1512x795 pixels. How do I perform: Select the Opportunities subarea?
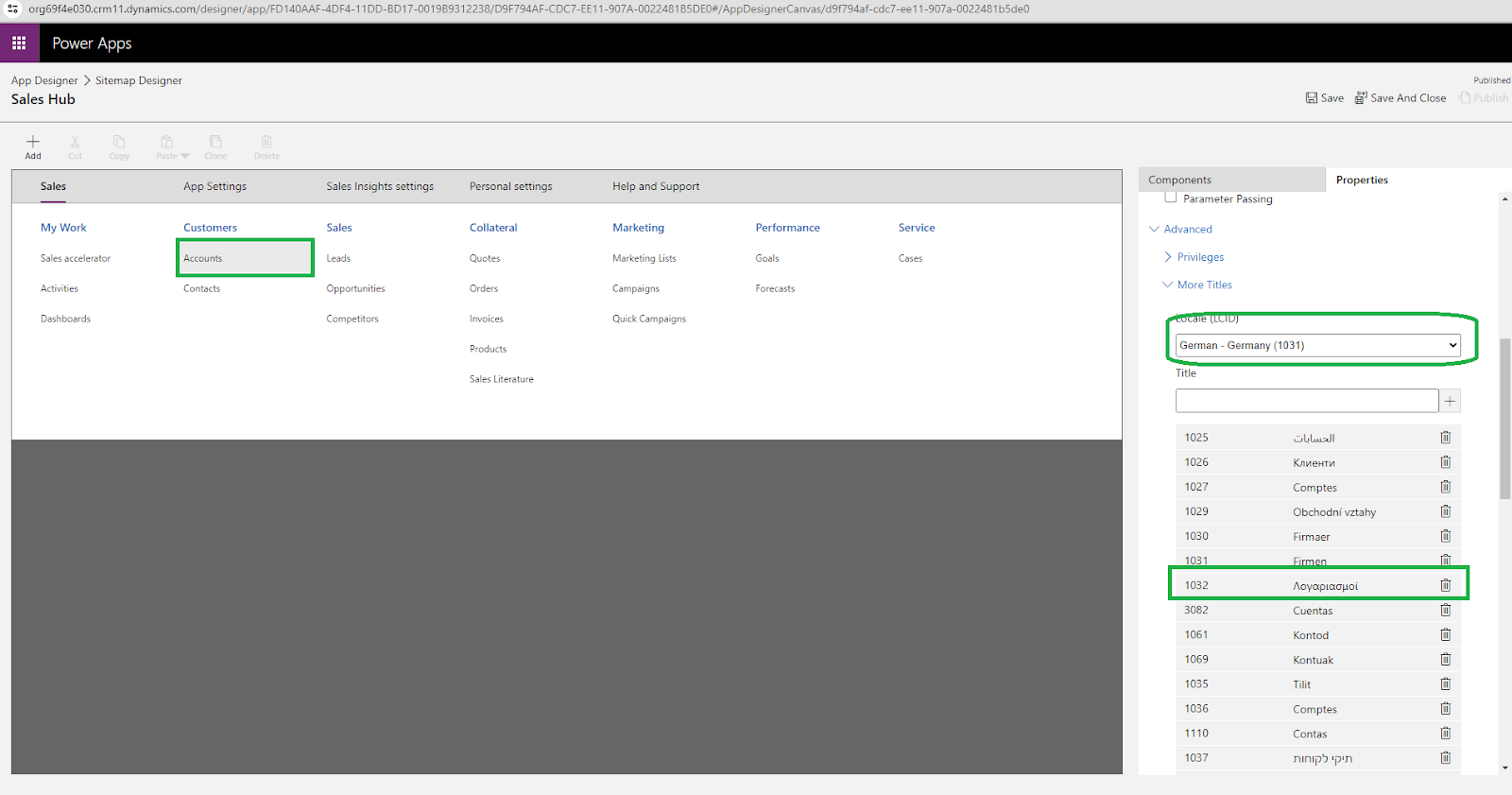(355, 288)
